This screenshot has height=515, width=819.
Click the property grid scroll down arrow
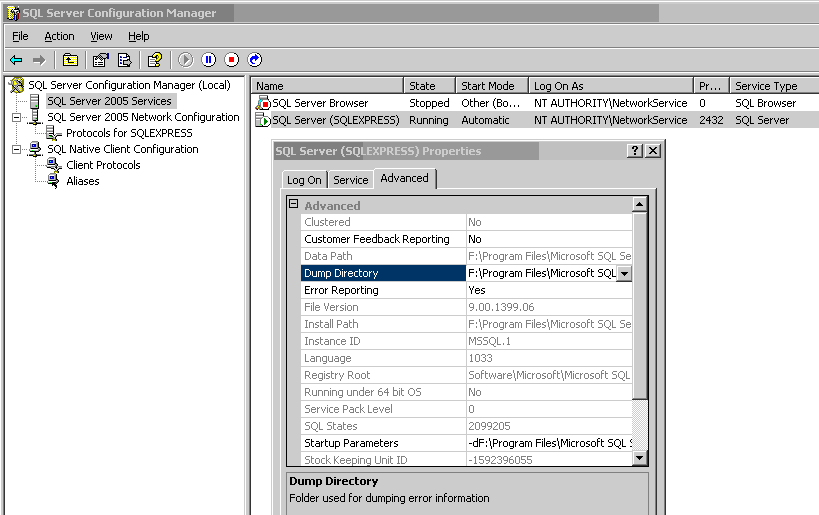click(x=639, y=458)
